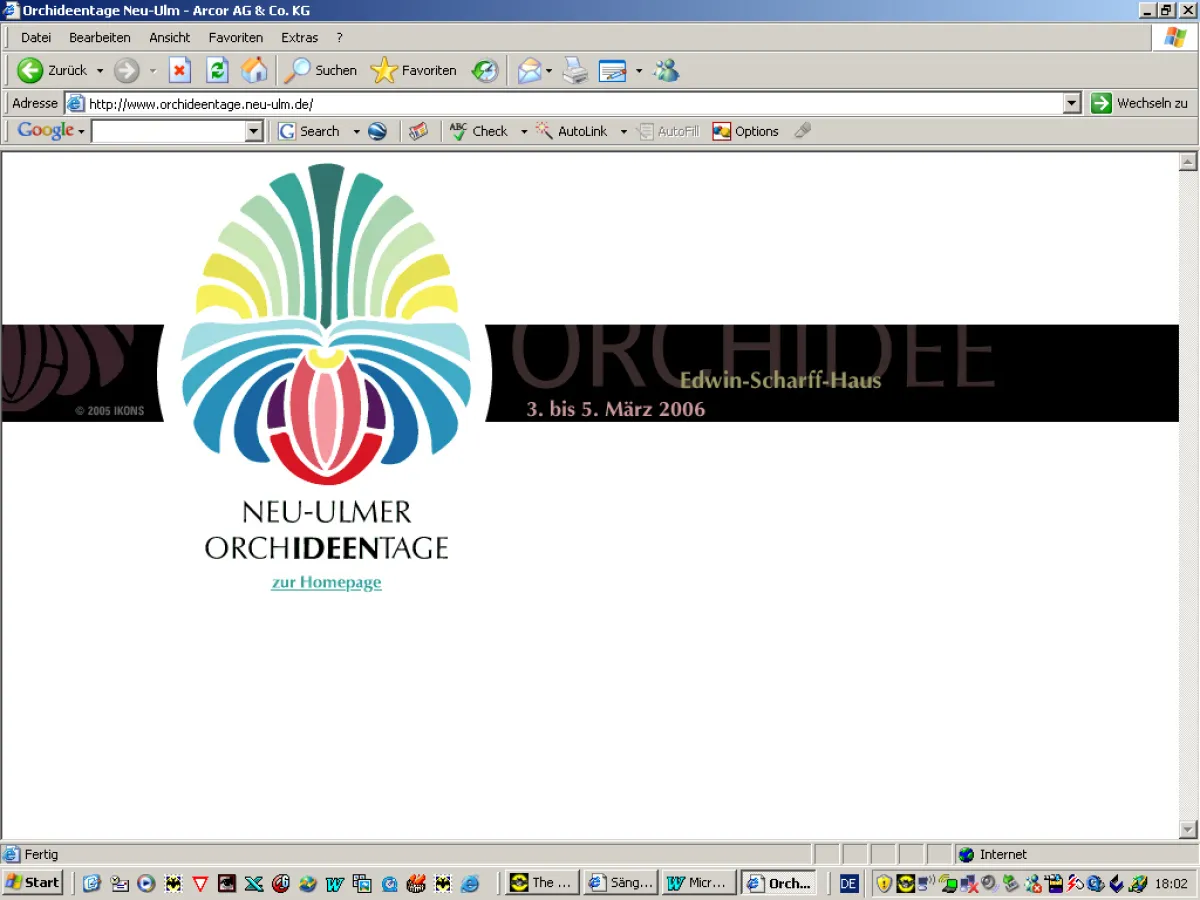
Task: Run a spell Check with the Google toolbar
Action: click(x=480, y=131)
